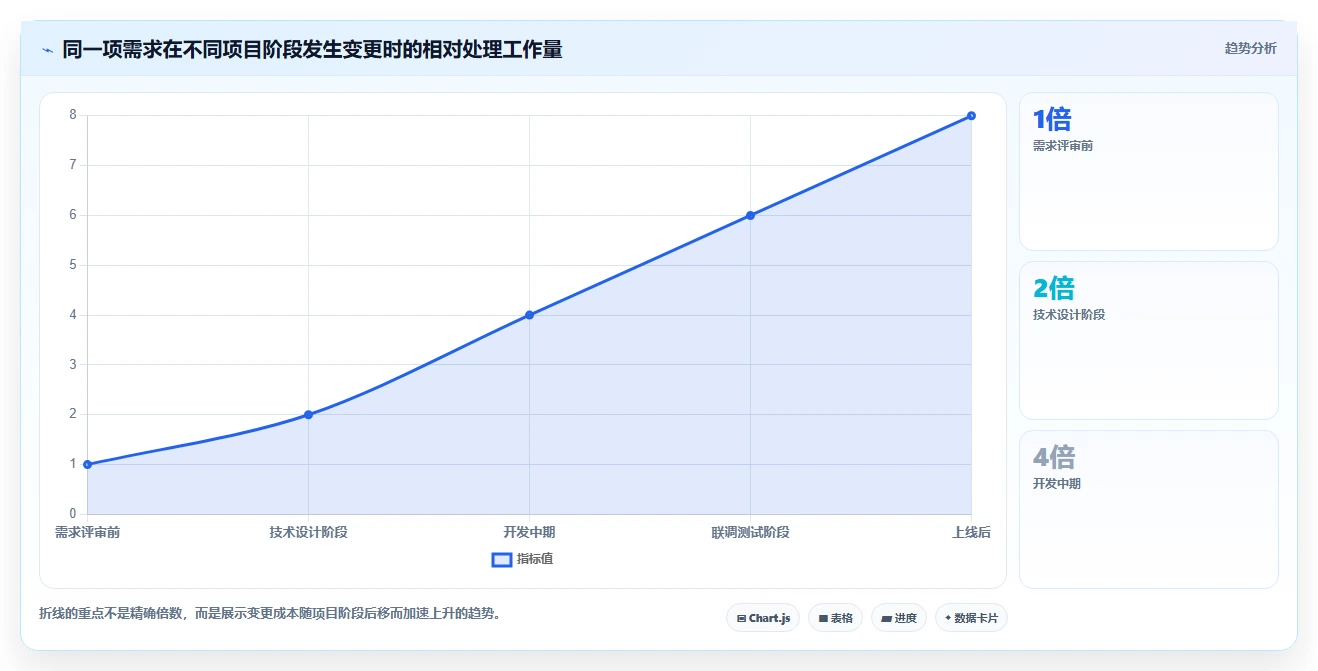Viewport: 1318px width, 671px height.
Task: Click the 表格 tag icon
Action: pyautogui.click(x=823, y=618)
